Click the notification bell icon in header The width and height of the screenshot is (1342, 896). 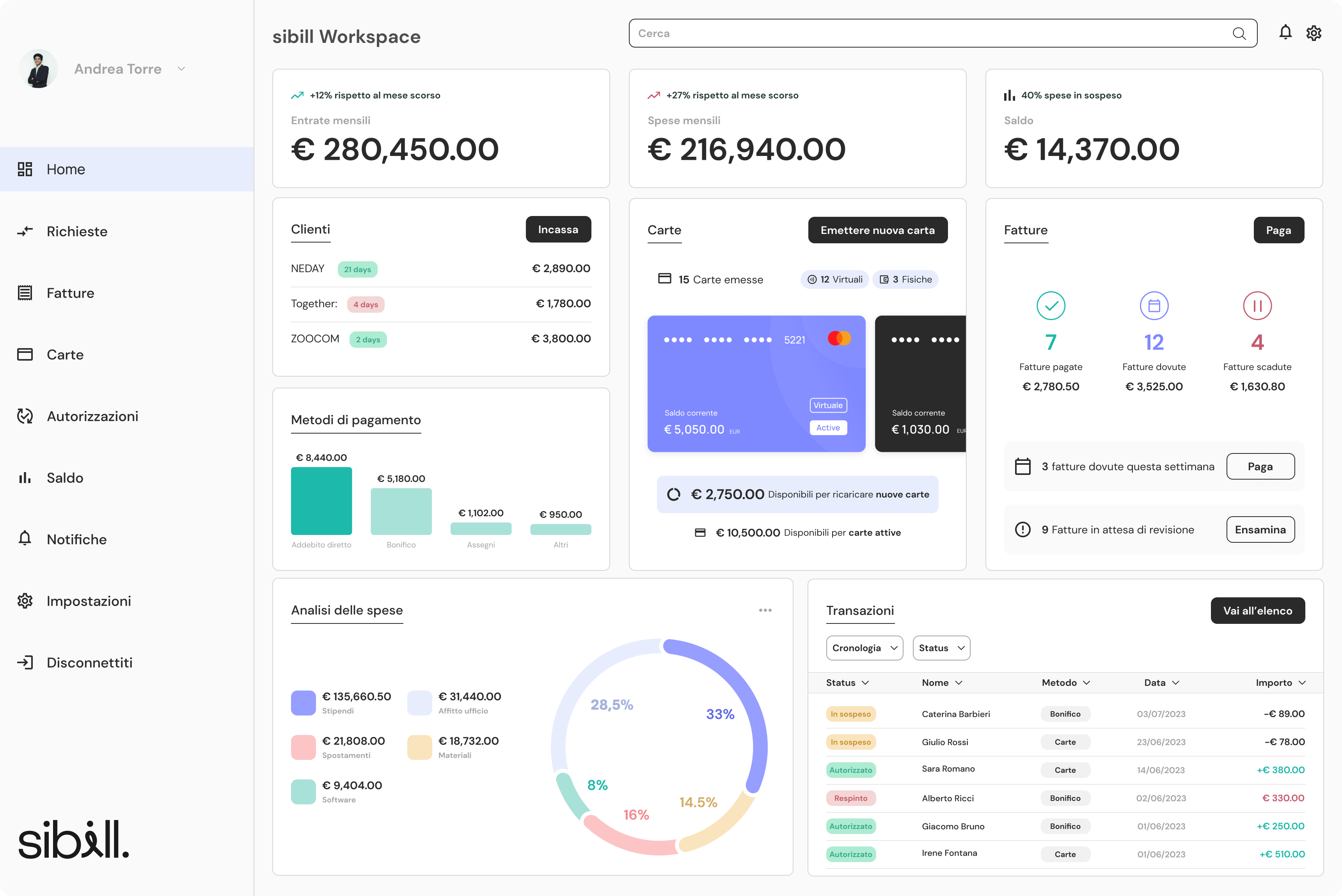click(x=1285, y=33)
